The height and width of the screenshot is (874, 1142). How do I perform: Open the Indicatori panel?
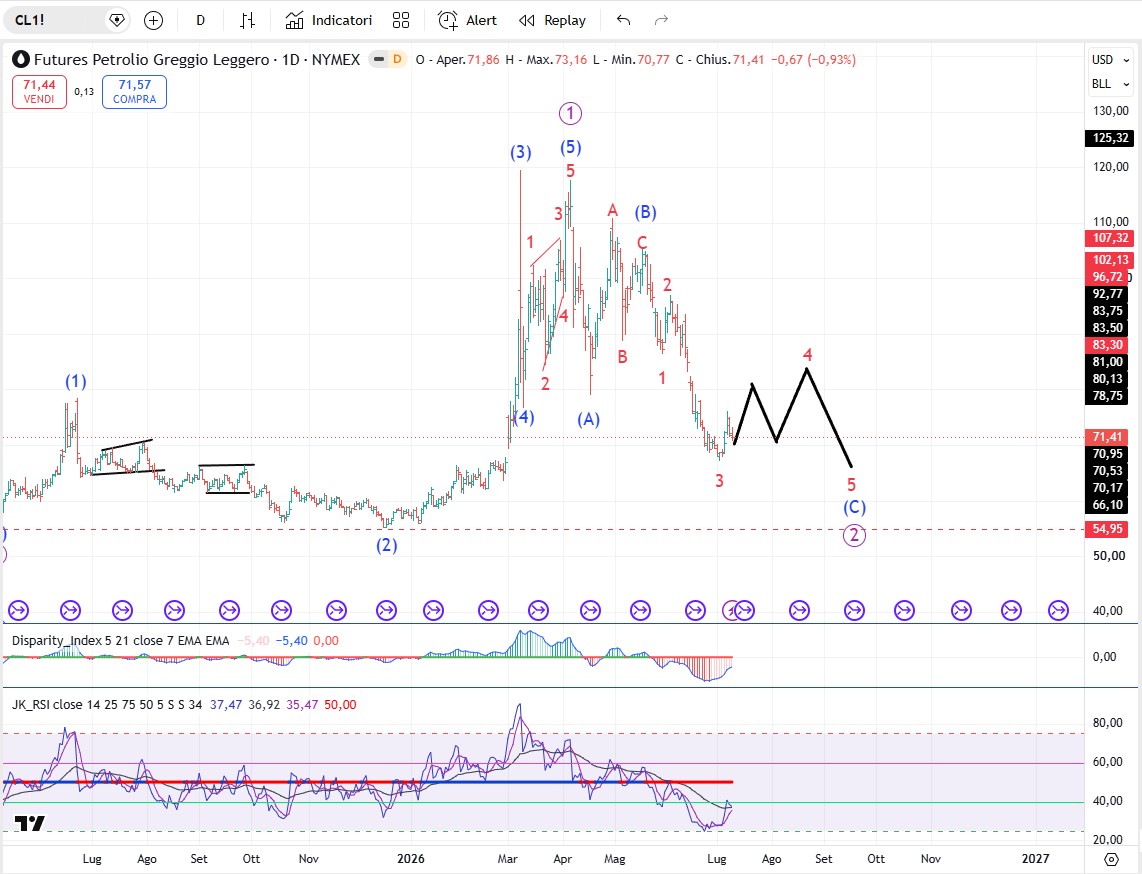click(328, 20)
